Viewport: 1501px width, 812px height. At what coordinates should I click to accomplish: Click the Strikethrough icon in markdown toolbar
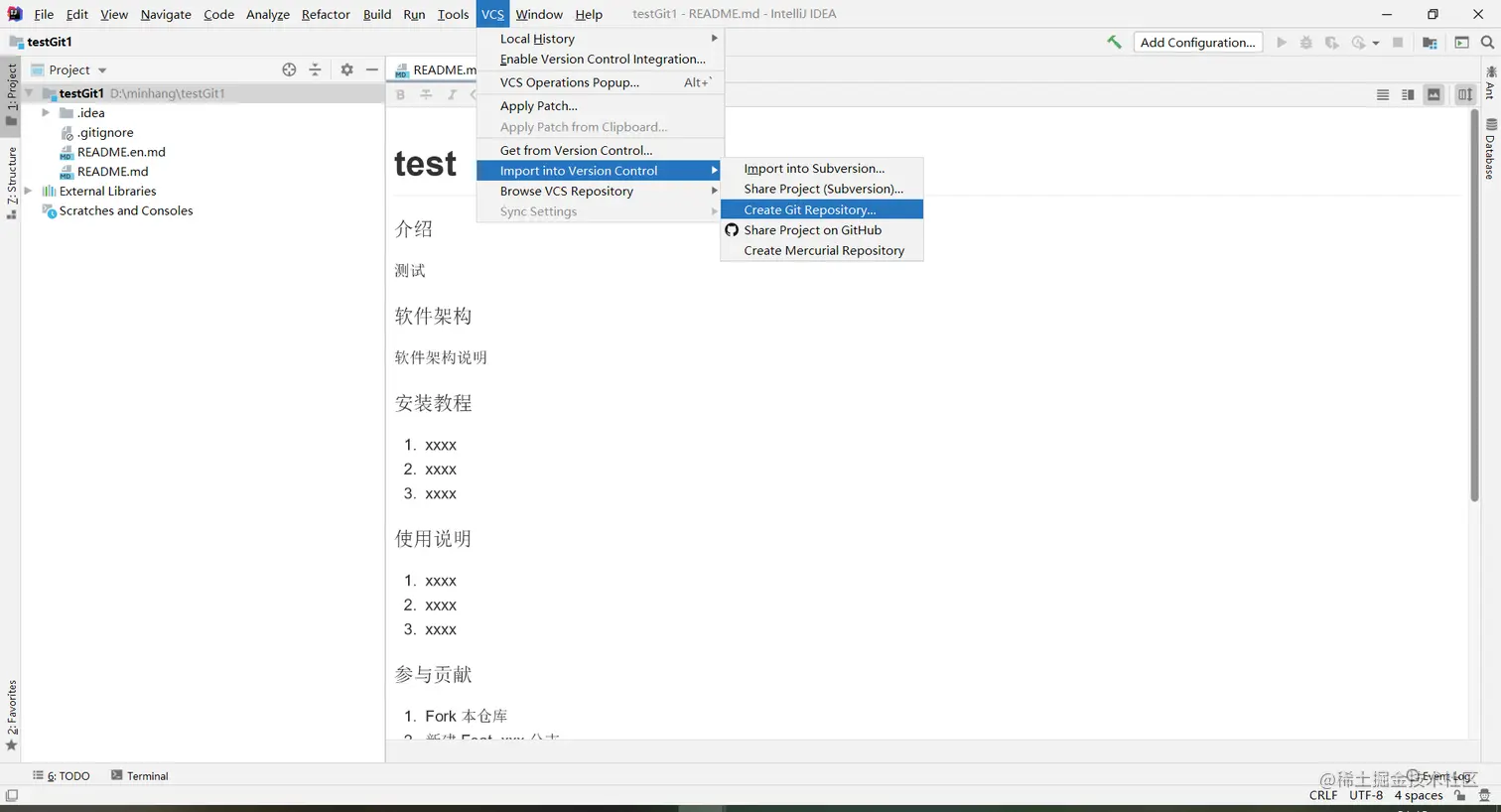pos(426,94)
